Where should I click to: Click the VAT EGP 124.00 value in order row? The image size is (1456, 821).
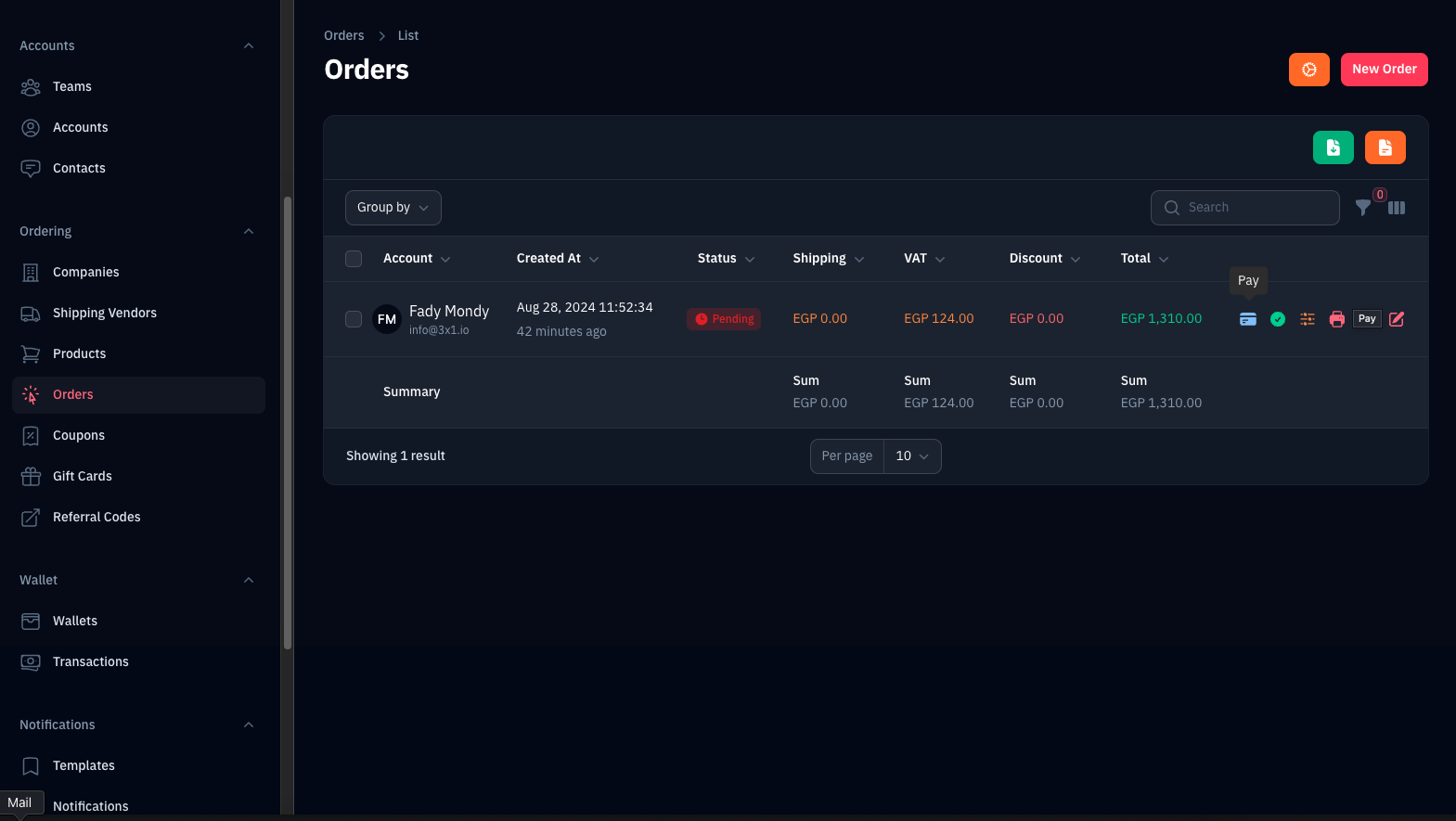pos(939,318)
